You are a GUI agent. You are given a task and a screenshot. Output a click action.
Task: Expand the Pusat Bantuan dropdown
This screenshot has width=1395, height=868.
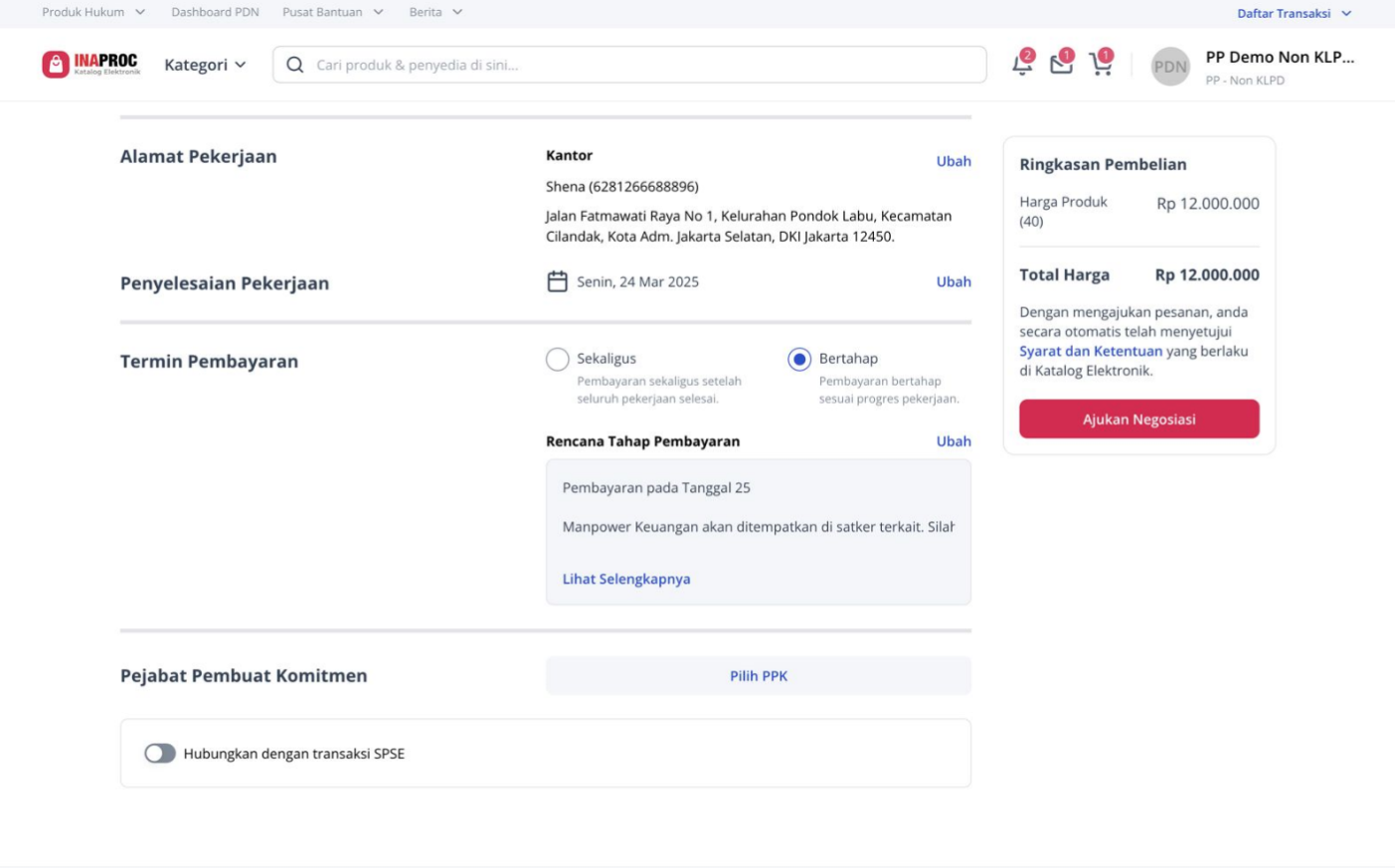[333, 12]
